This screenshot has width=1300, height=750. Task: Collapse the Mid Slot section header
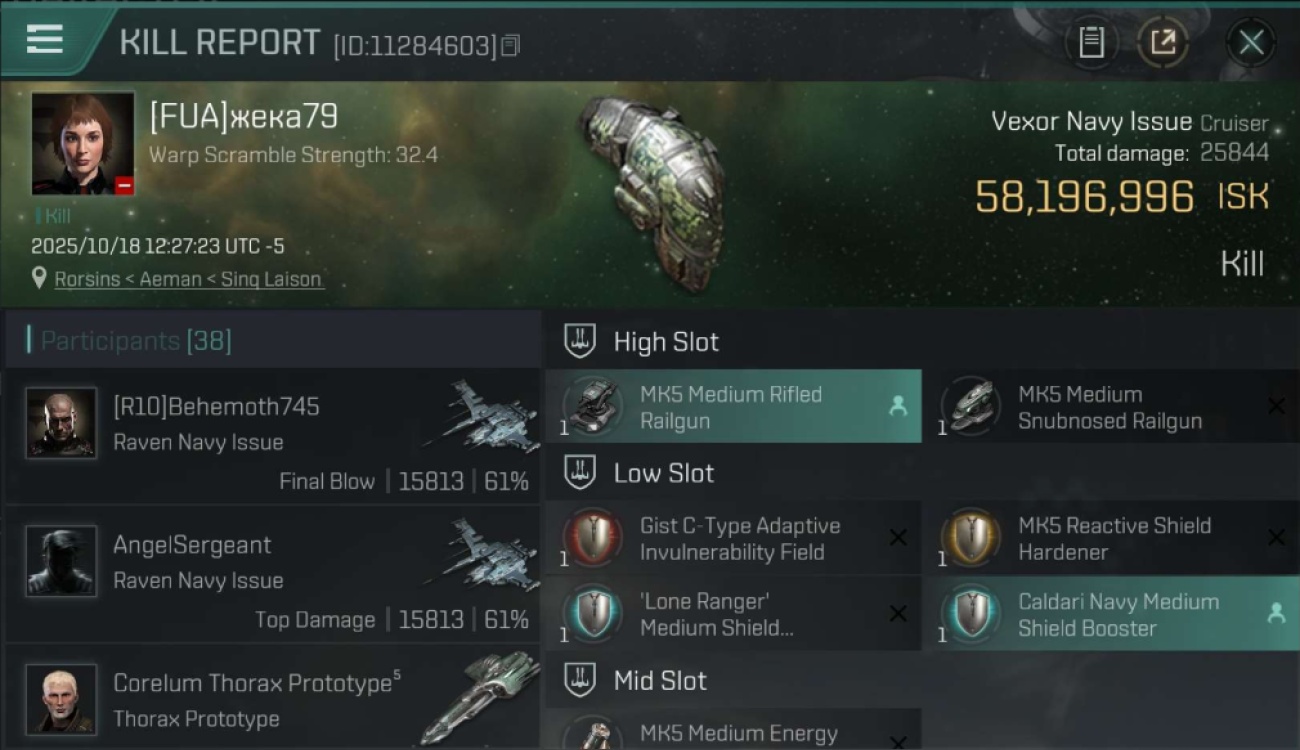[x=660, y=681]
